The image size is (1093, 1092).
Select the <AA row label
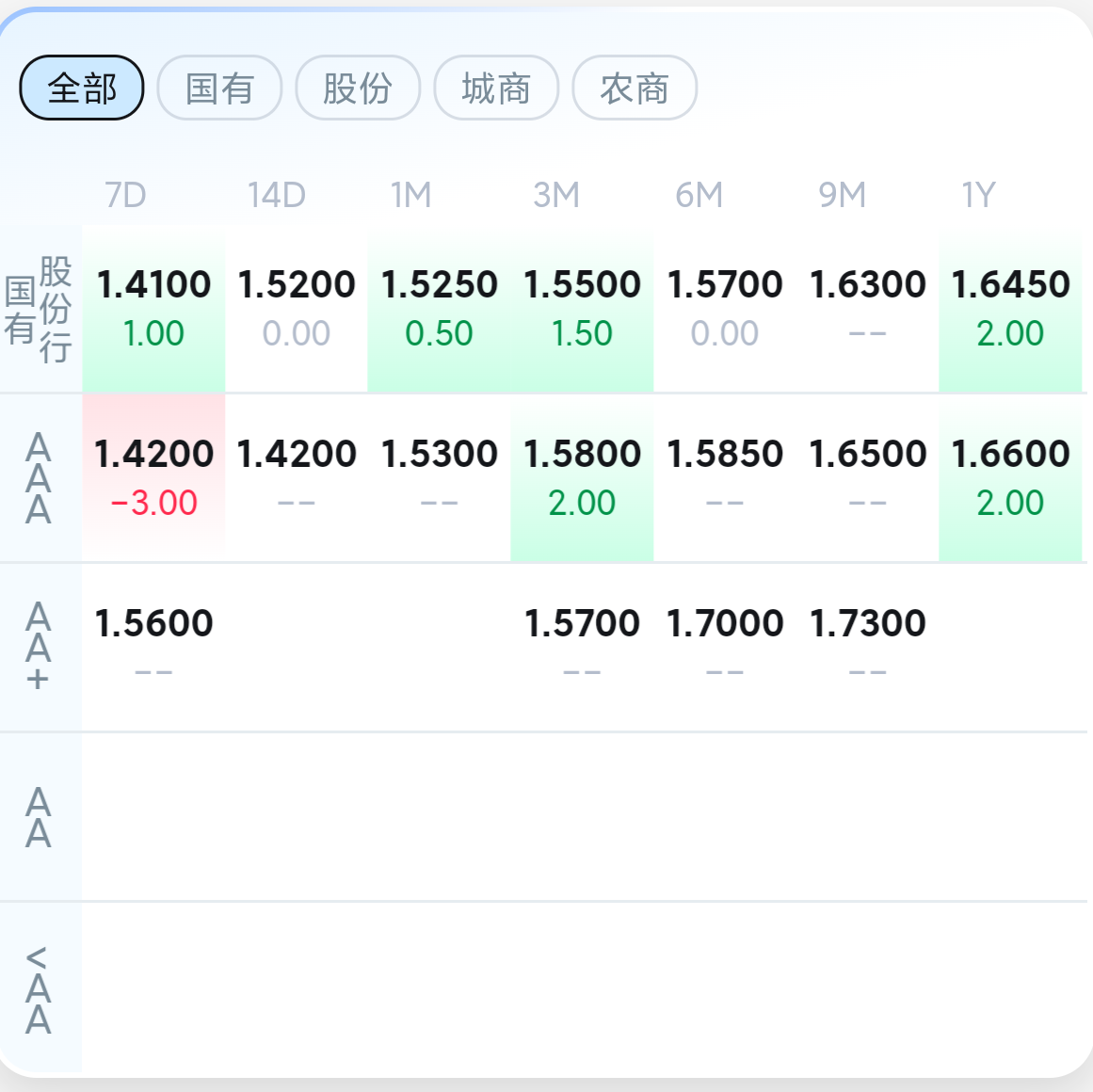pos(39,988)
